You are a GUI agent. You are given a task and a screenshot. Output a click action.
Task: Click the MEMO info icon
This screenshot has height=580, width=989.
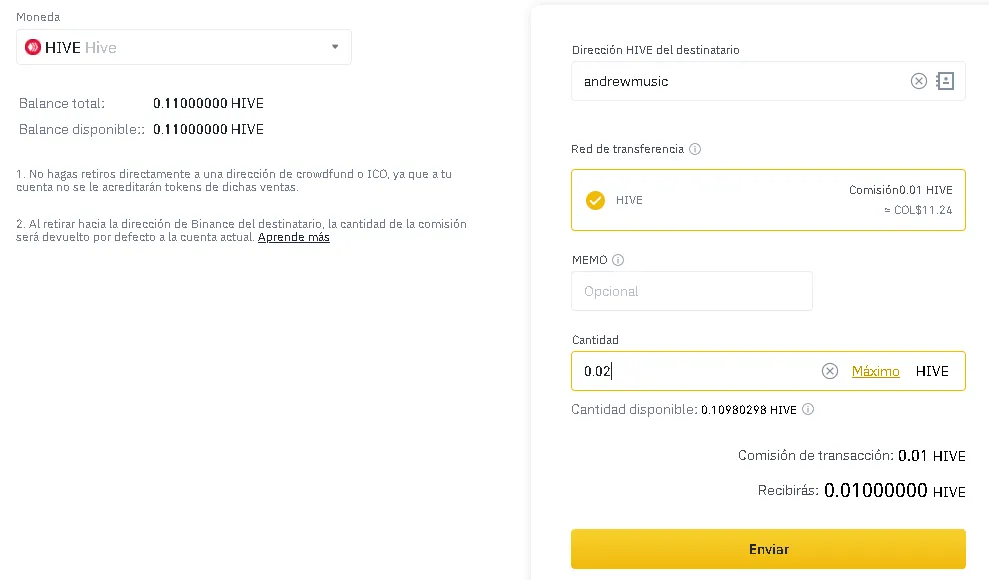click(x=618, y=260)
